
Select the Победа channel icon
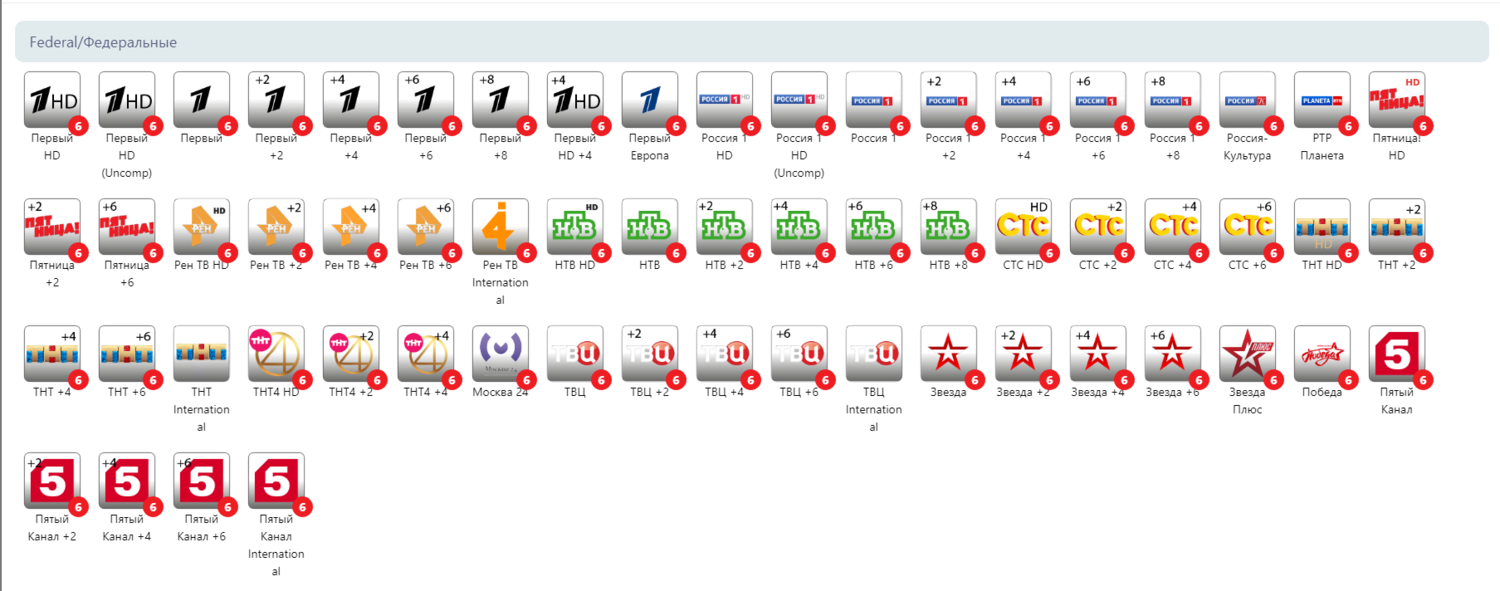(1322, 354)
